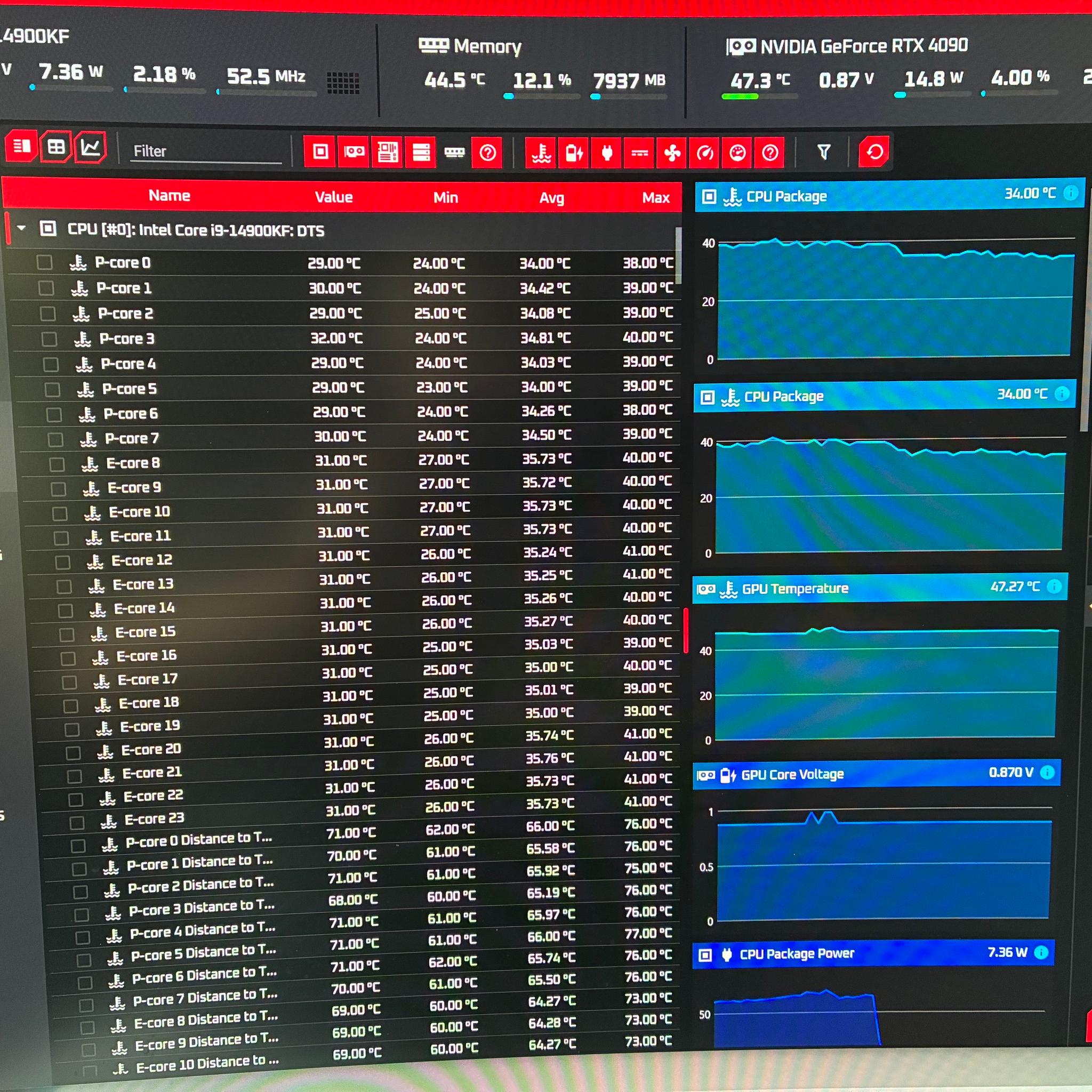
Task: Toggle the usage gauge filter icon
Action: point(737,153)
